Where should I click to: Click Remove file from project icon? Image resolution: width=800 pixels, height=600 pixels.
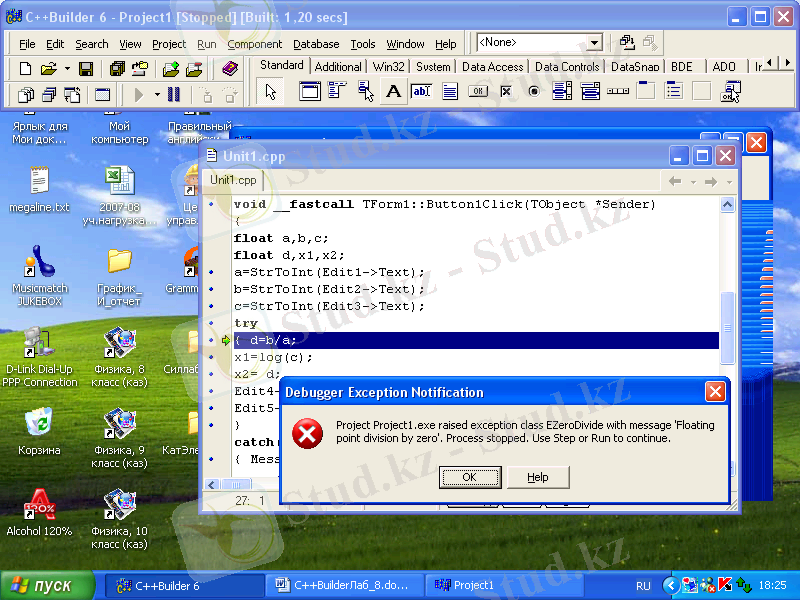tap(194, 68)
